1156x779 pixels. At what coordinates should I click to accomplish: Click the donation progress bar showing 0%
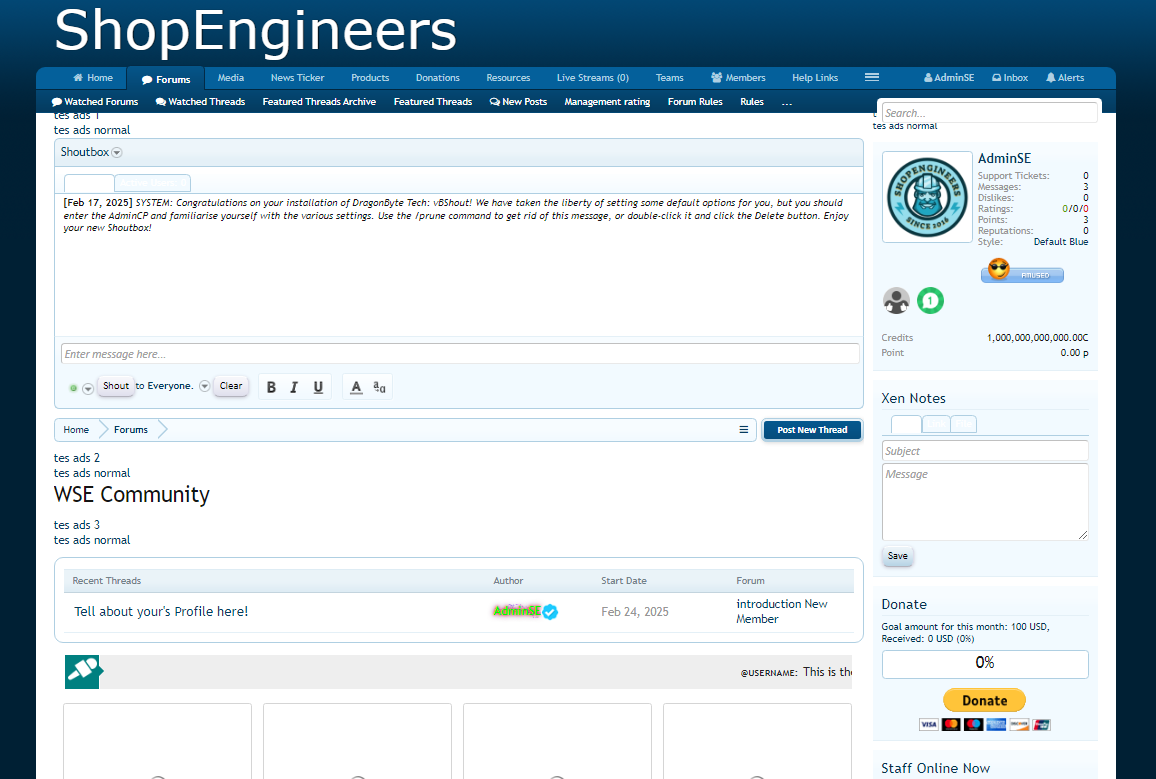[x=985, y=664]
